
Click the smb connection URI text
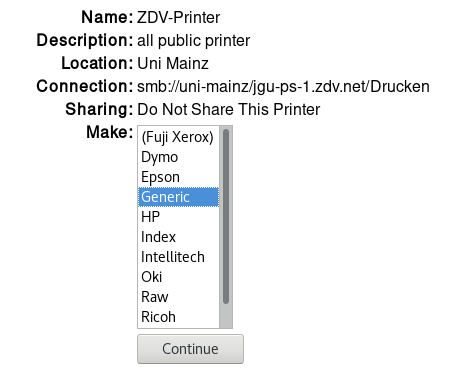click(283, 87)
